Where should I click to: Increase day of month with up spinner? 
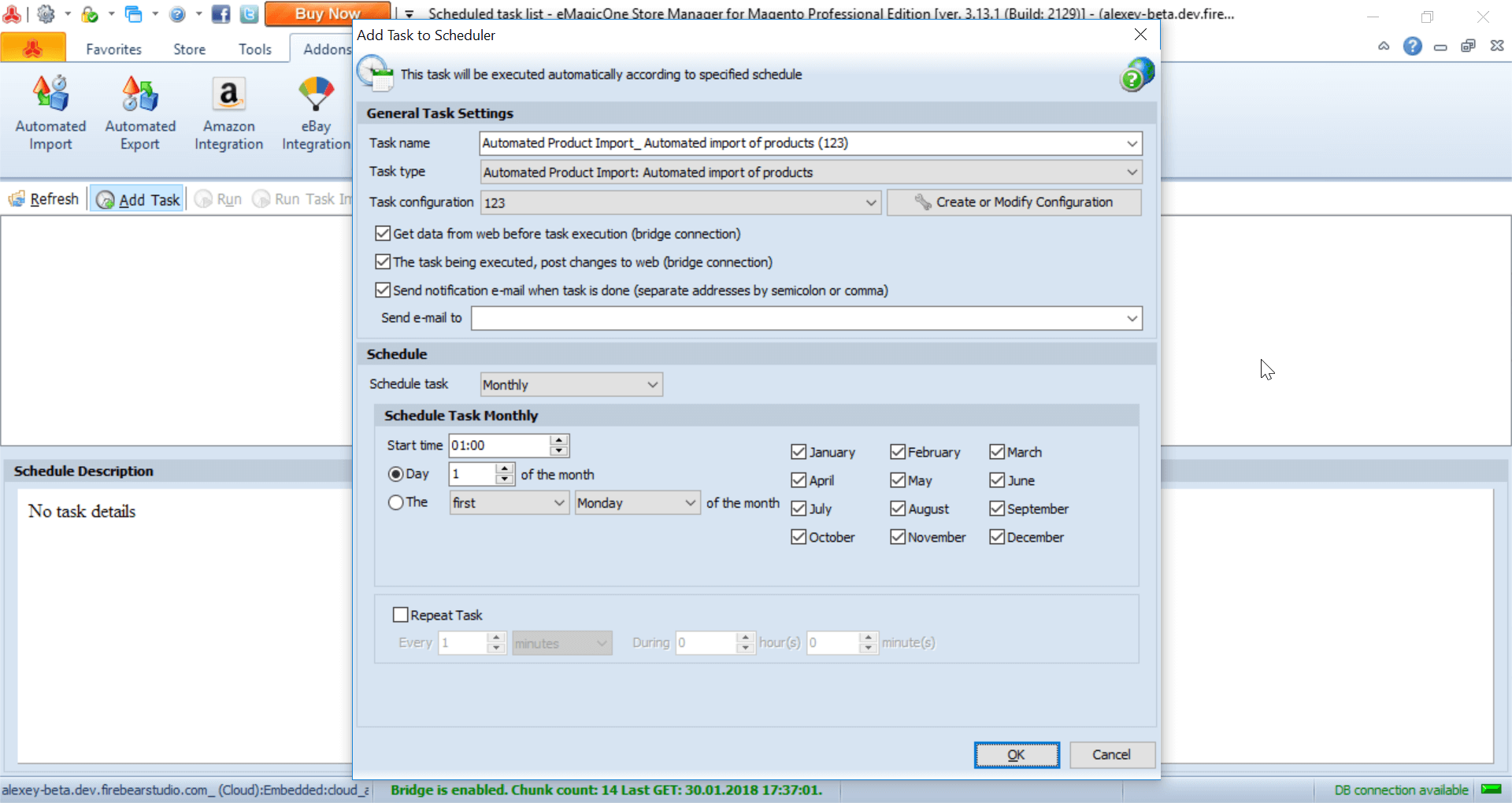pyautogui.click(x=504, y=468)
